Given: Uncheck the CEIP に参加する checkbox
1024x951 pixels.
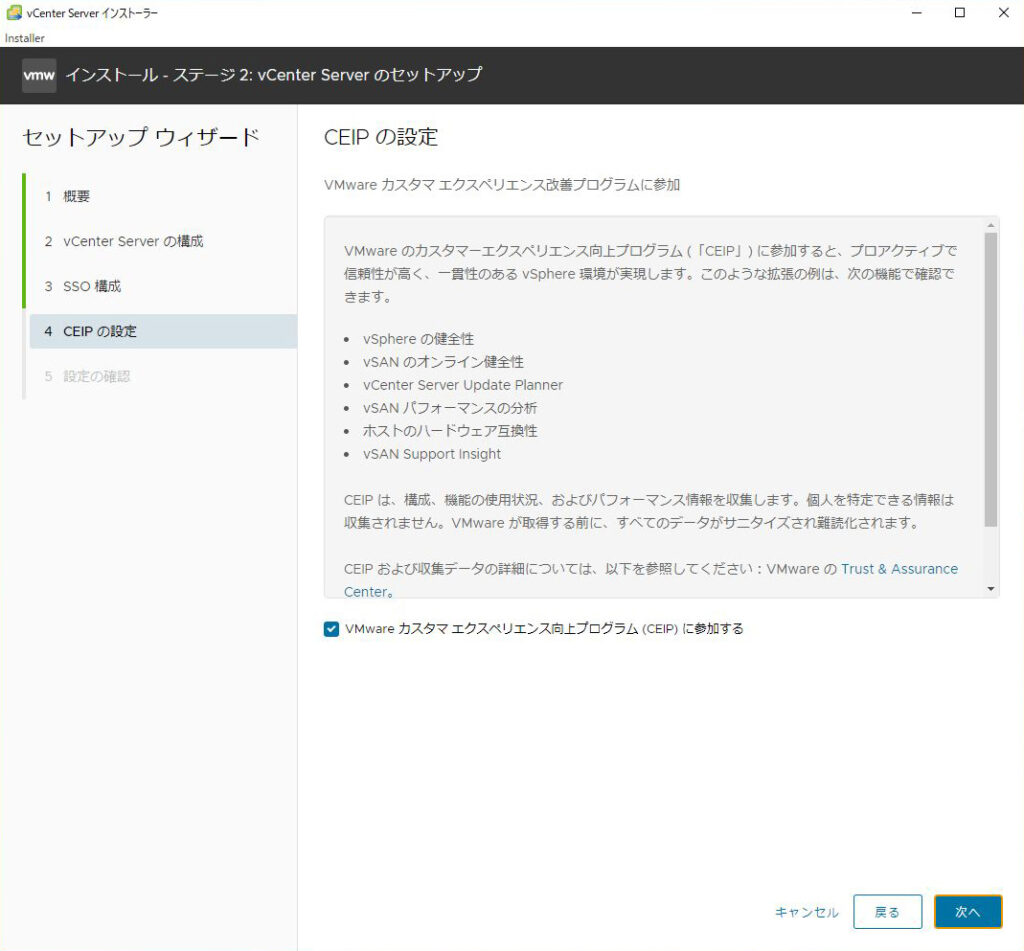Looking at the screenshot, I should pos(331,629).
